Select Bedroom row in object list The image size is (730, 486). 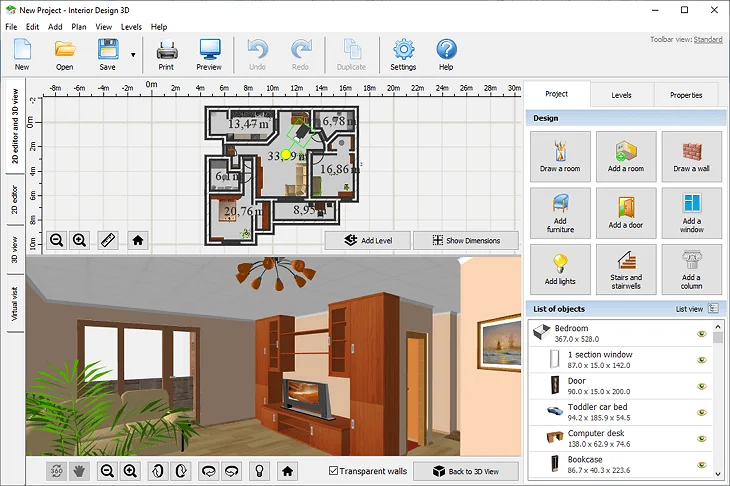tap(621, 333)
